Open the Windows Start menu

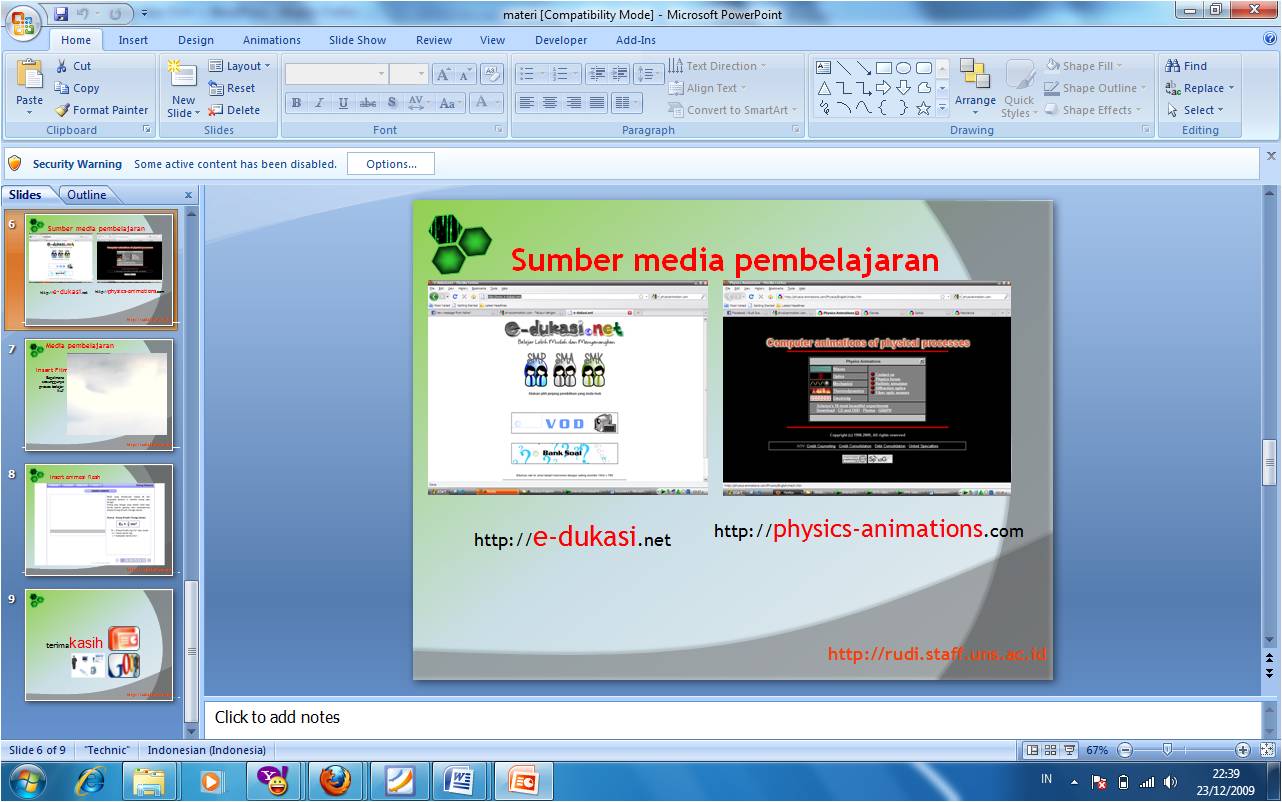tap(25, 780)
